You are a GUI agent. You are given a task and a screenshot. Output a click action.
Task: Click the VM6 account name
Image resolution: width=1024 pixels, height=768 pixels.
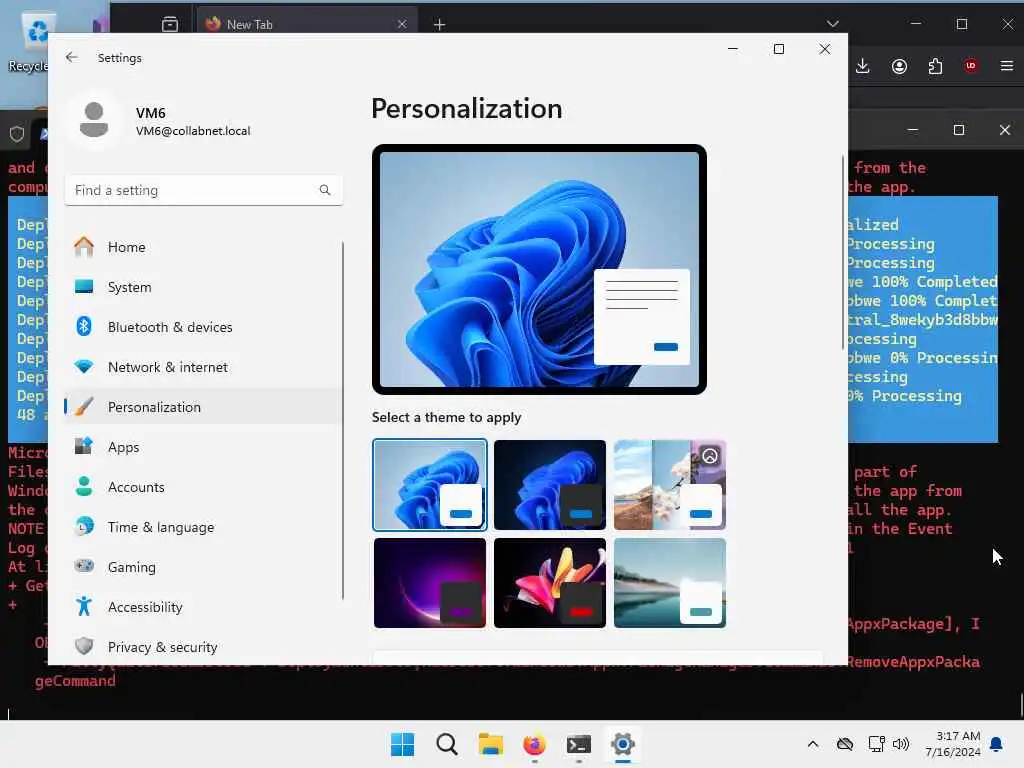point(151,113)
